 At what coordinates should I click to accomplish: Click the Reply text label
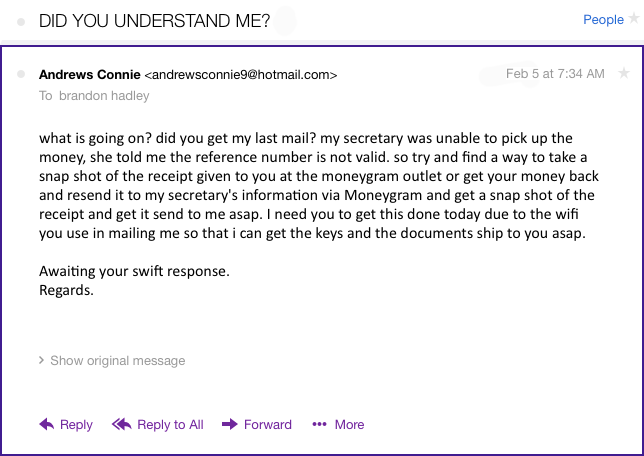[76, 424]
